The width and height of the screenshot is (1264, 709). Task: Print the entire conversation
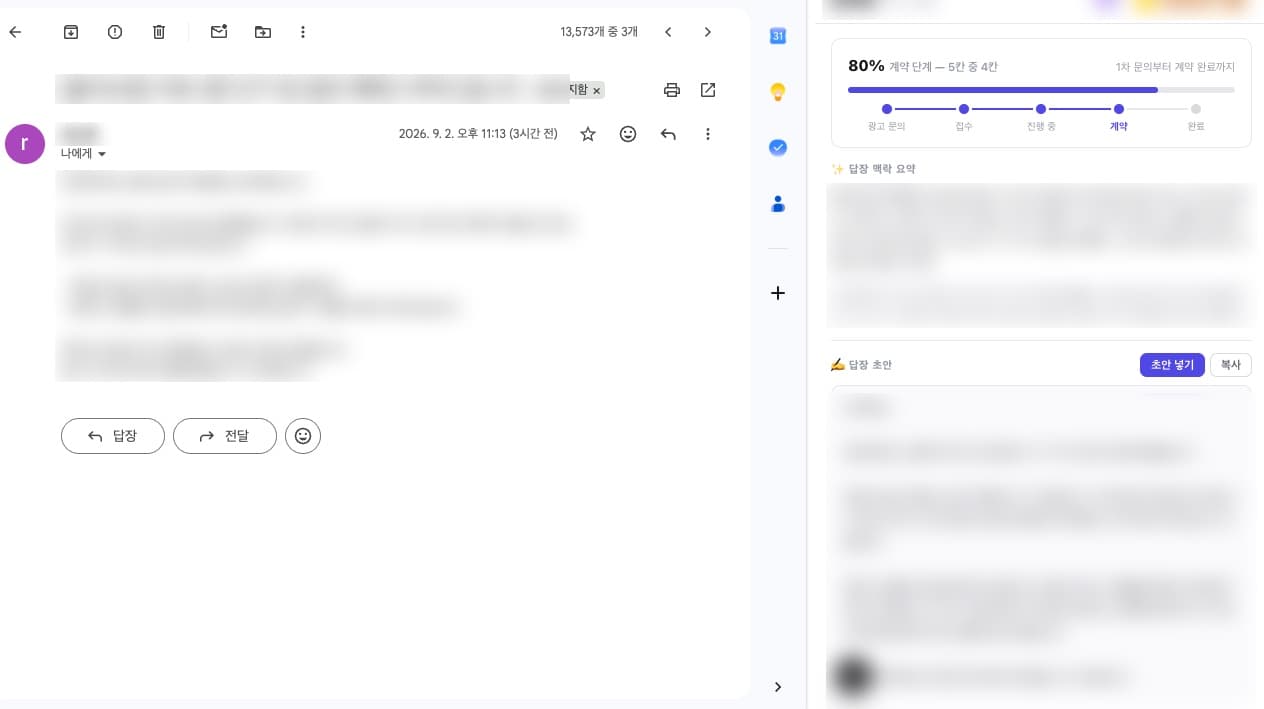coord(672,90)
